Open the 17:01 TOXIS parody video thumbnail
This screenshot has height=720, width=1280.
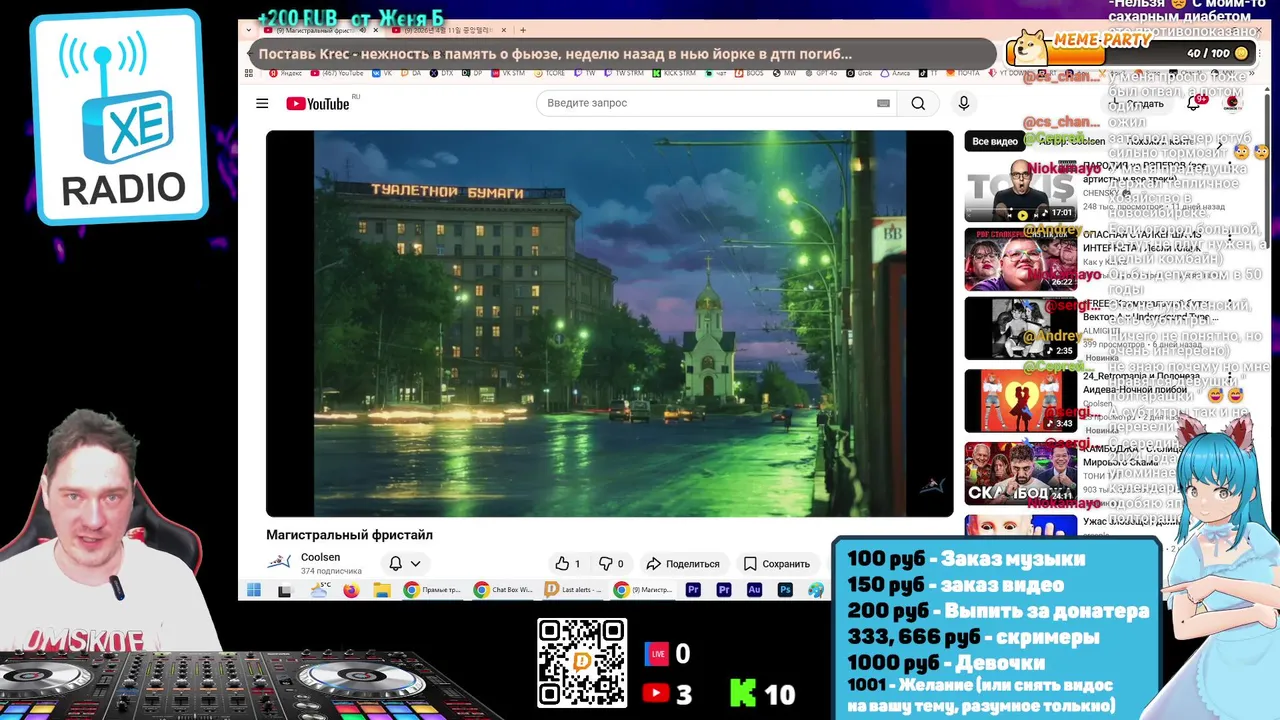coord(1020,190)
